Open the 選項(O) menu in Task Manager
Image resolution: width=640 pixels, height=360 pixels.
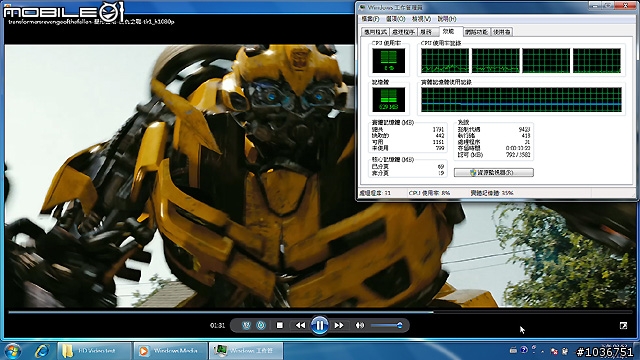(396, 19)
